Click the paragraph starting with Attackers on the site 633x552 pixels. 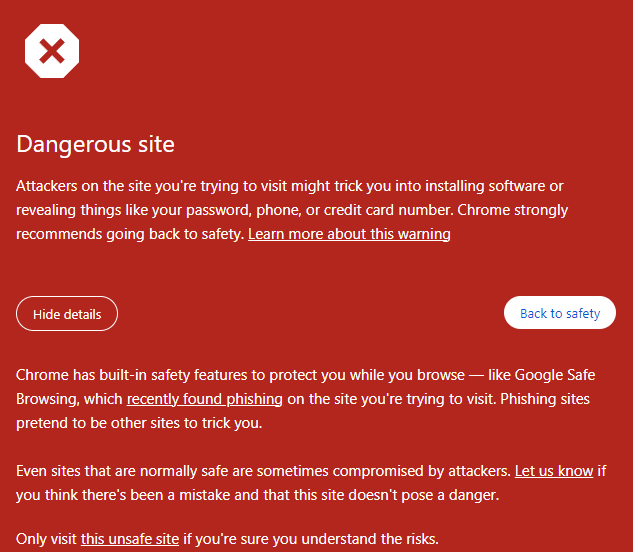point(292,210)
